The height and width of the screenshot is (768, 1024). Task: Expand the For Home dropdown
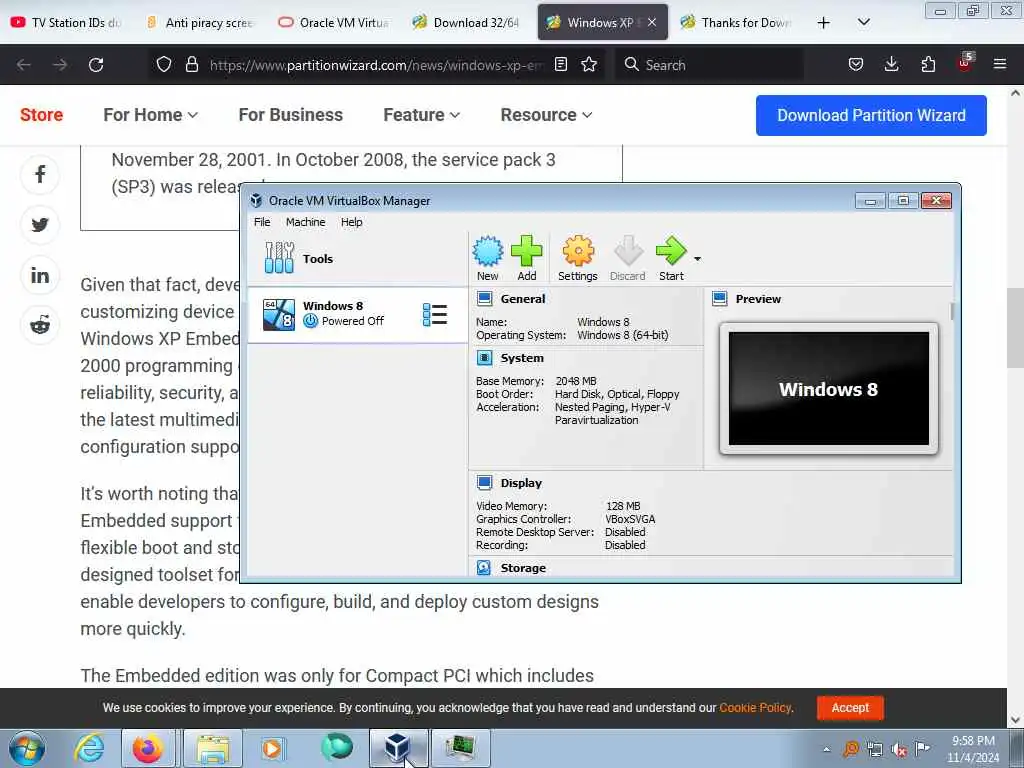(150, 115)
